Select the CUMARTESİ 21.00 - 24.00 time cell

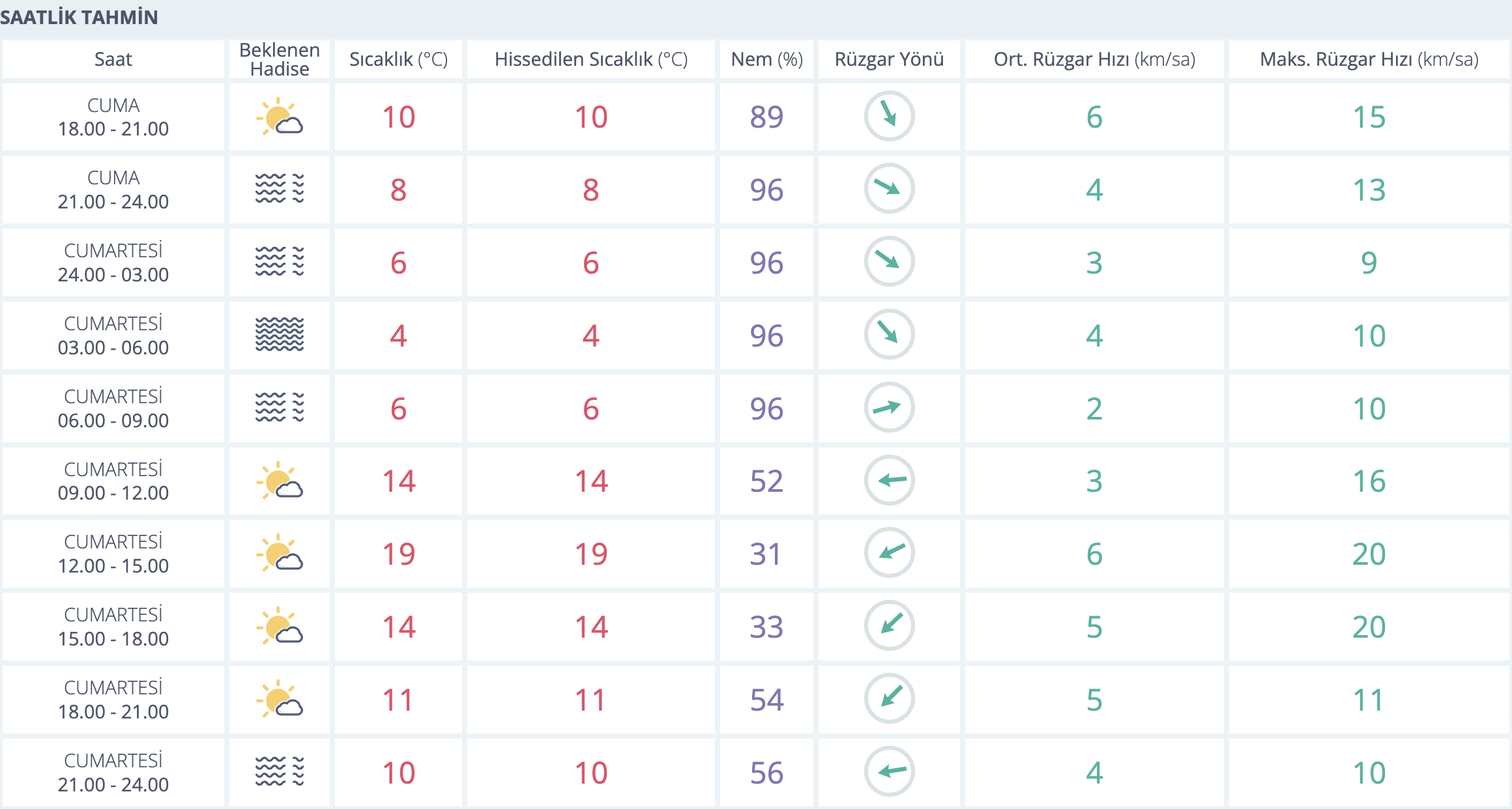tap(113, 772)
